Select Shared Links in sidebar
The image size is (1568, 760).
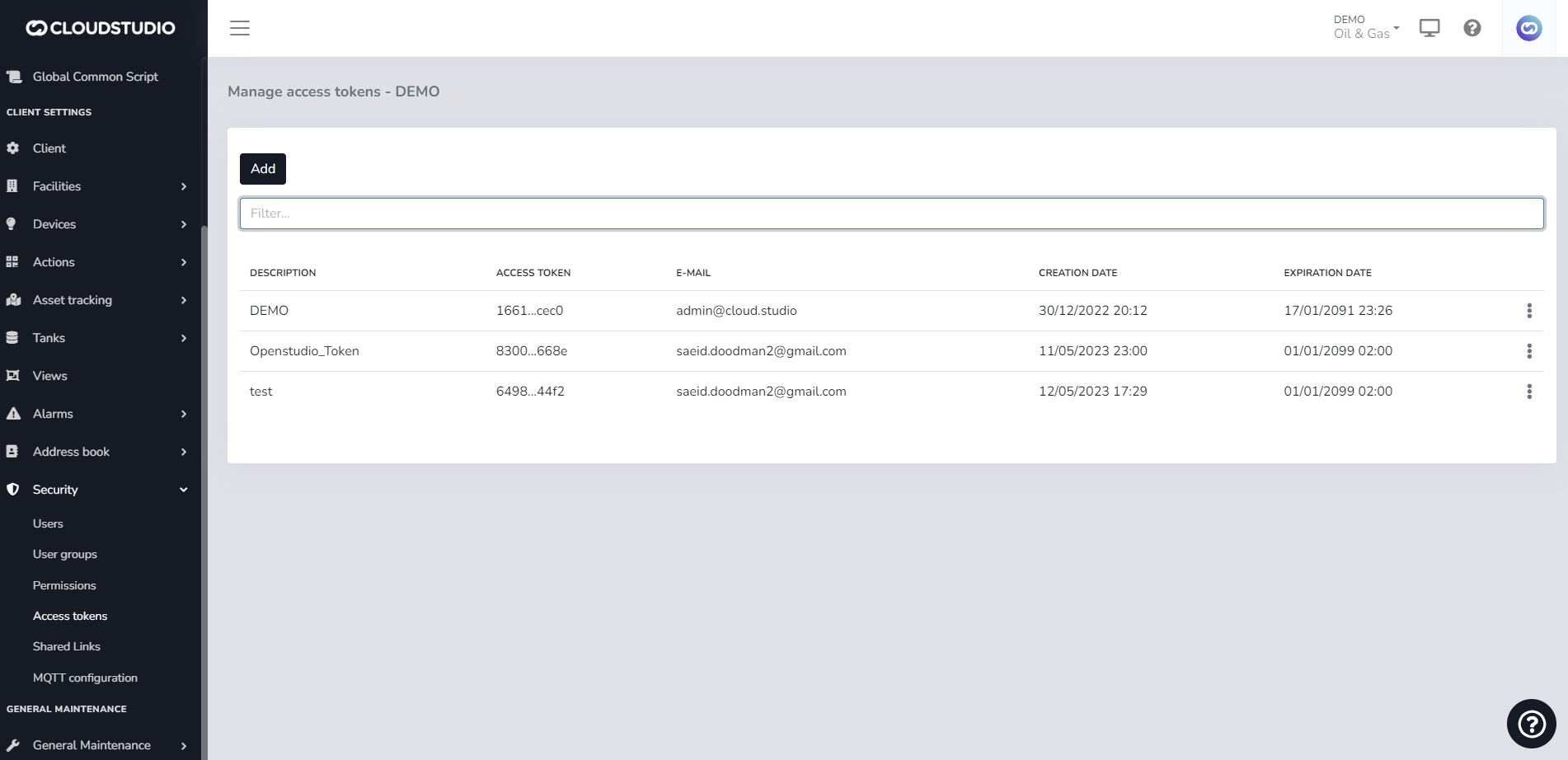(67, 646)
